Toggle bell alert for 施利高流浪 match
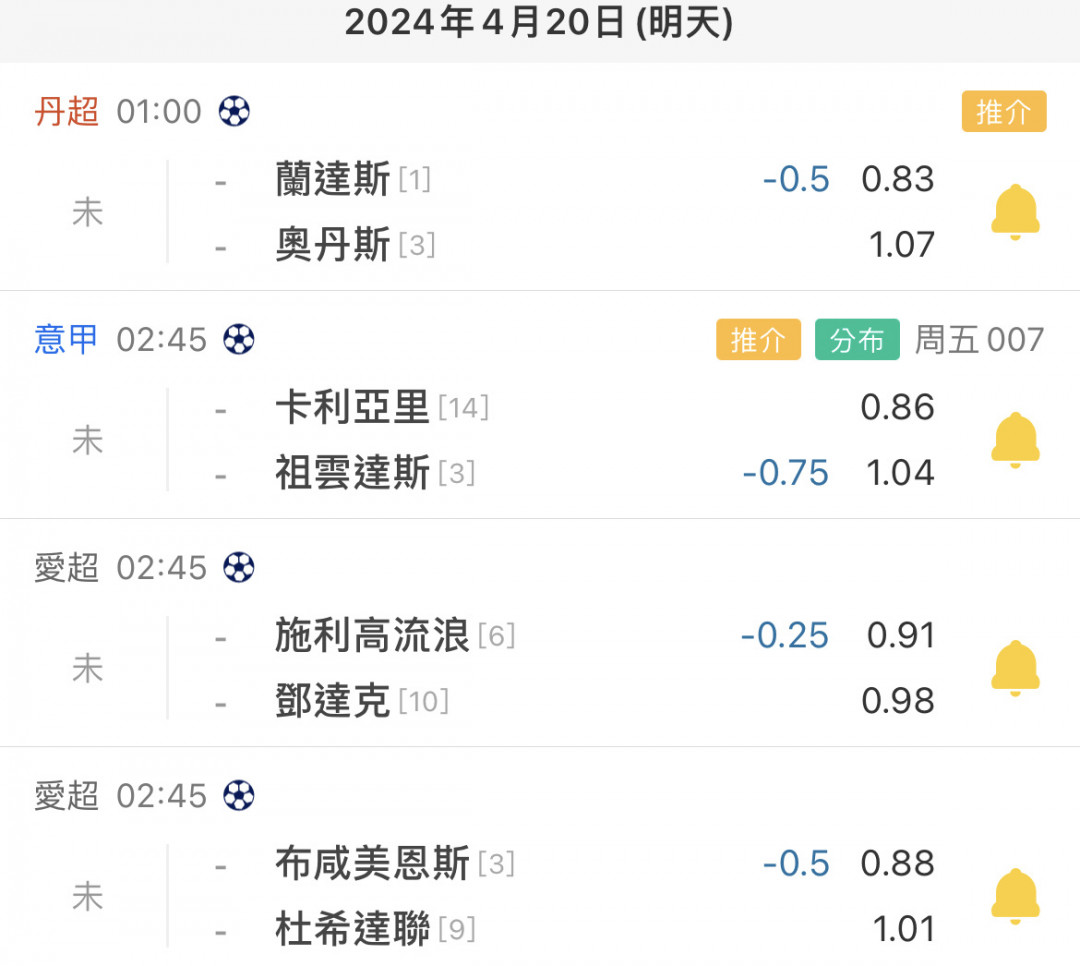Image resolution: width=1080 pixels, height=966 pixels. point(1015,668)
